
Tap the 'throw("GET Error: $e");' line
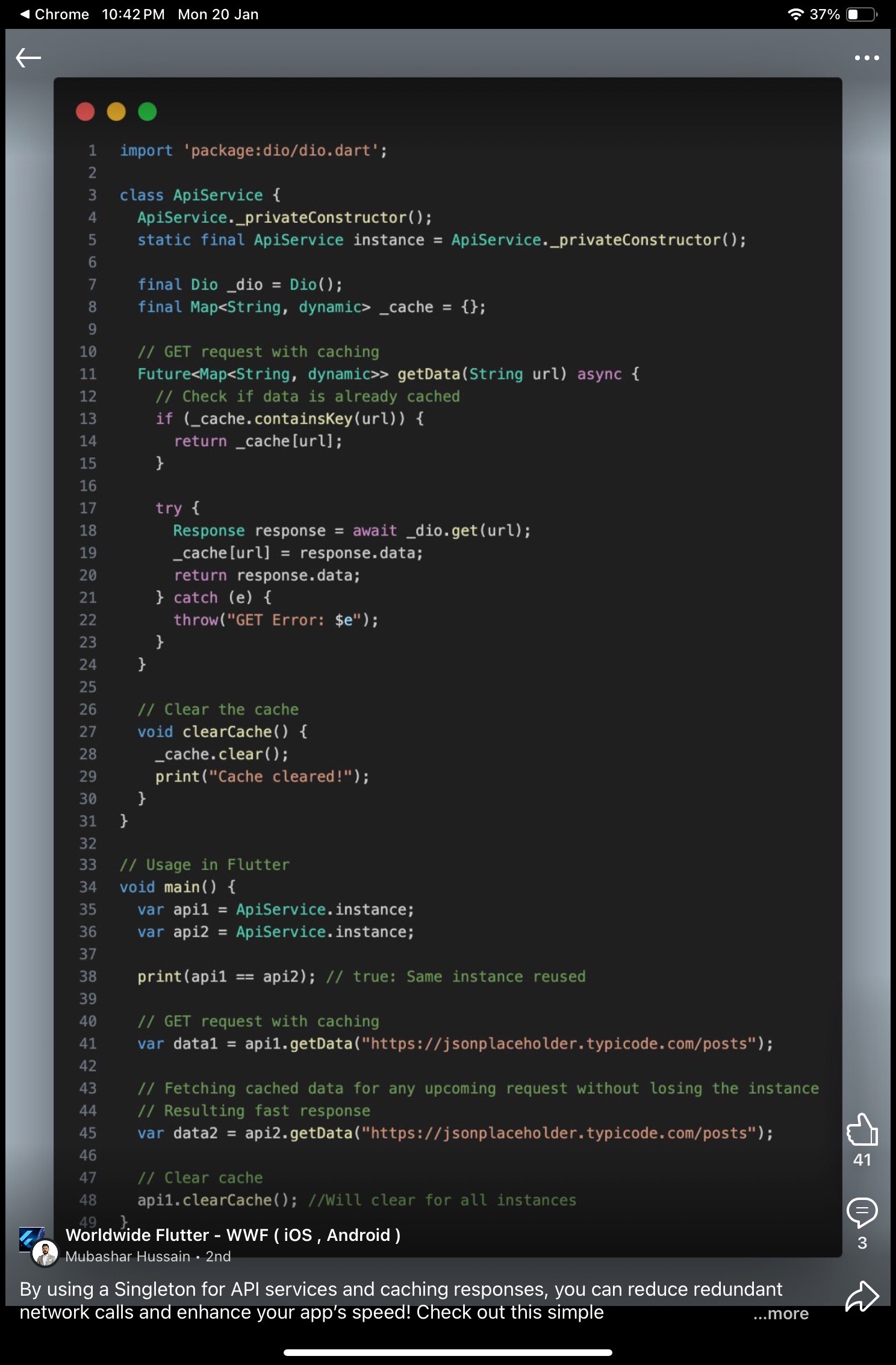[x=276, y=620]
